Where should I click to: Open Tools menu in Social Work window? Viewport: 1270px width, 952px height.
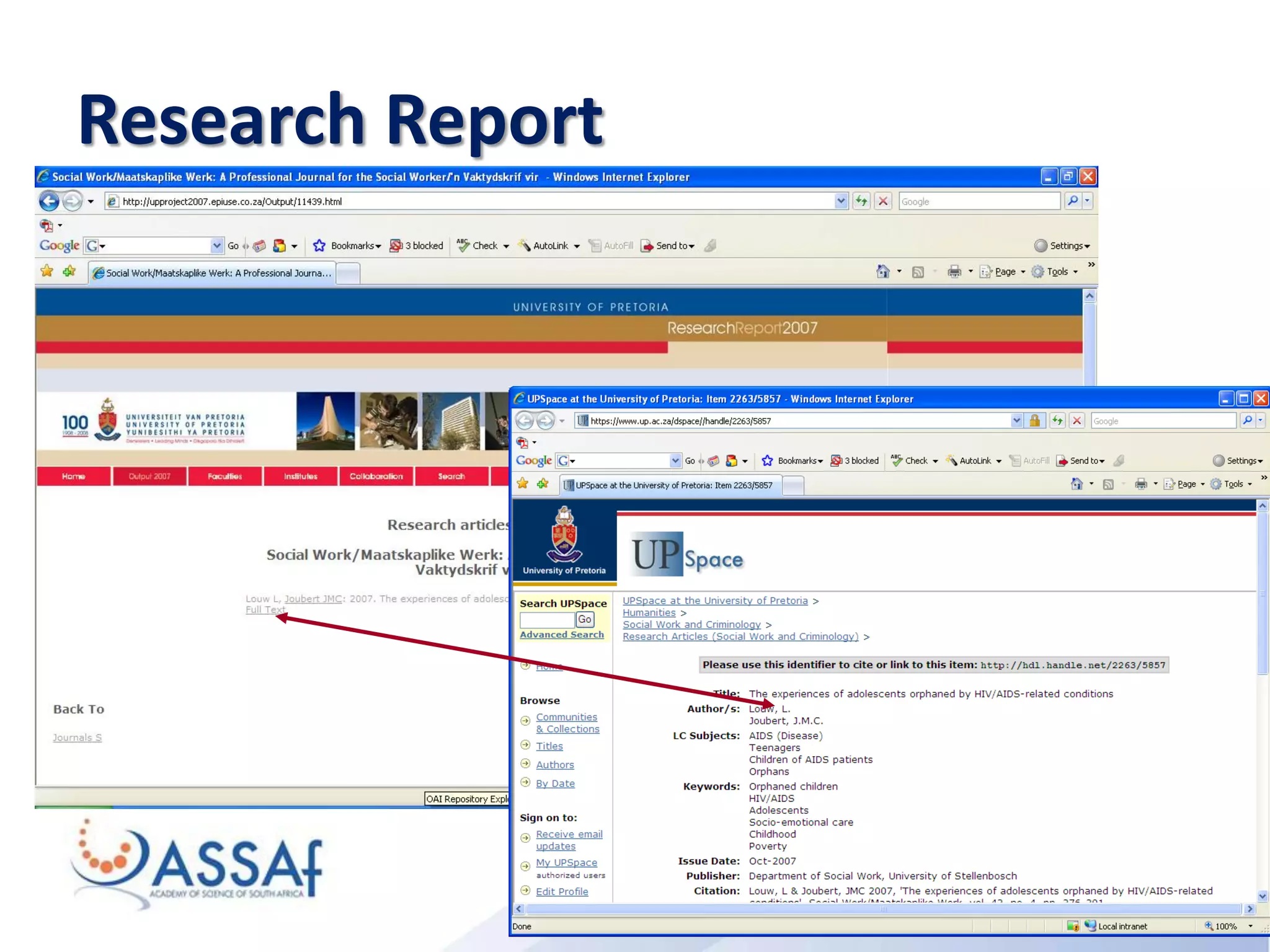[1055, 271]
